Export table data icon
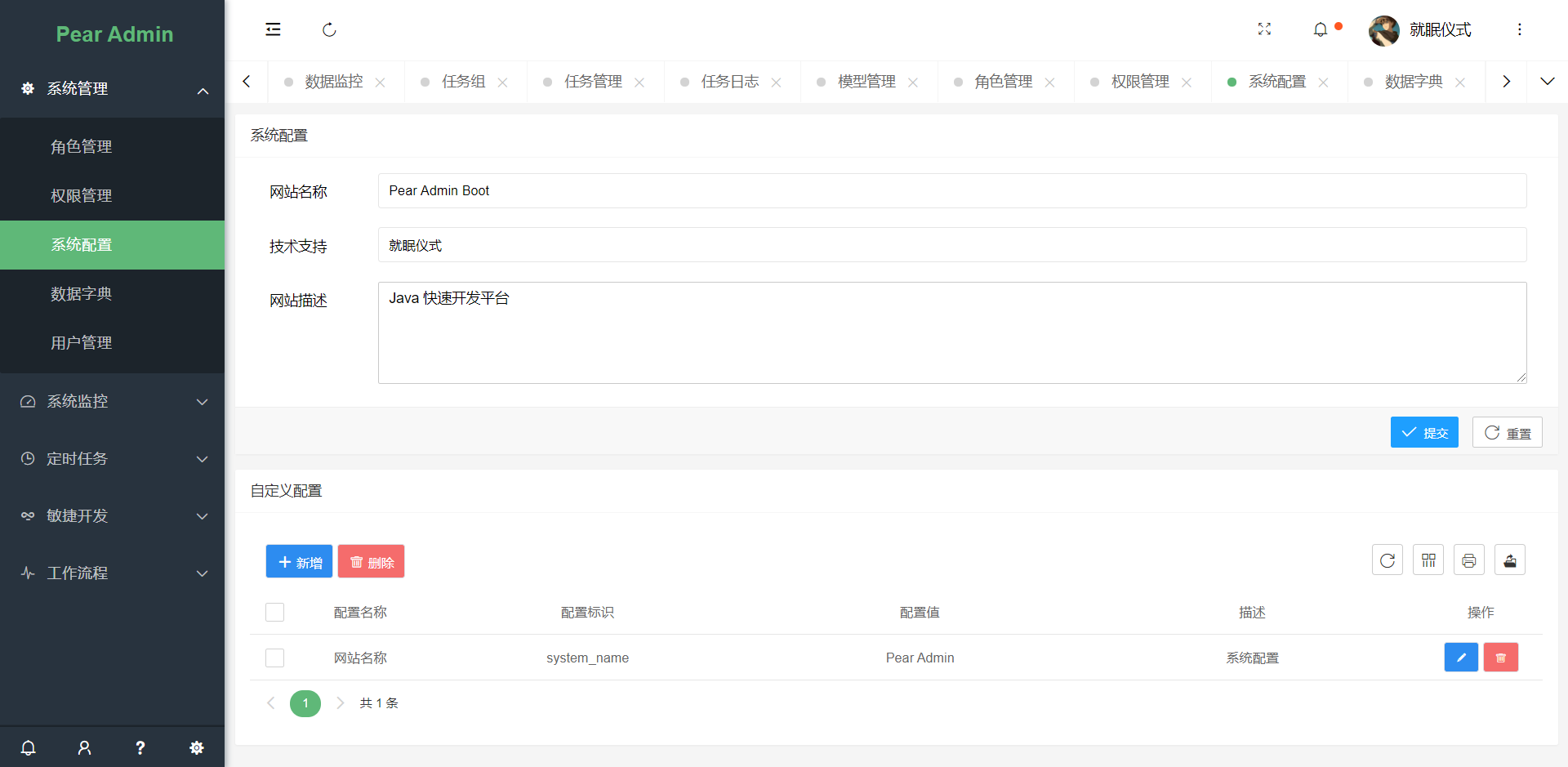This screenshot has height=767, width=1568. point(1509,560)
